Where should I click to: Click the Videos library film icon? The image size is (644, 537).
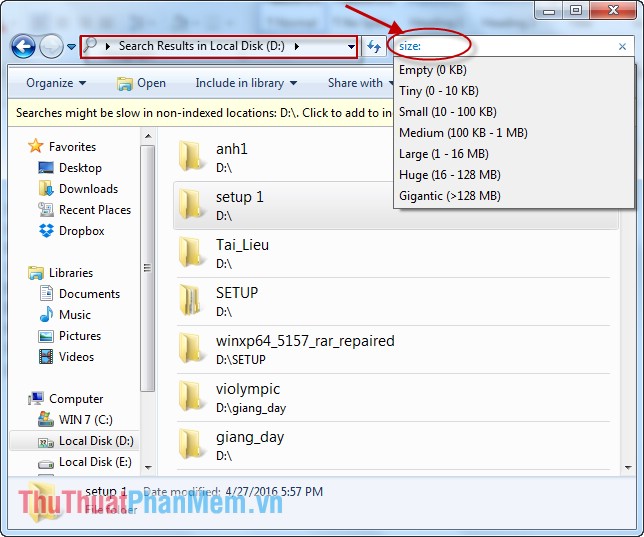pos(46,357)
